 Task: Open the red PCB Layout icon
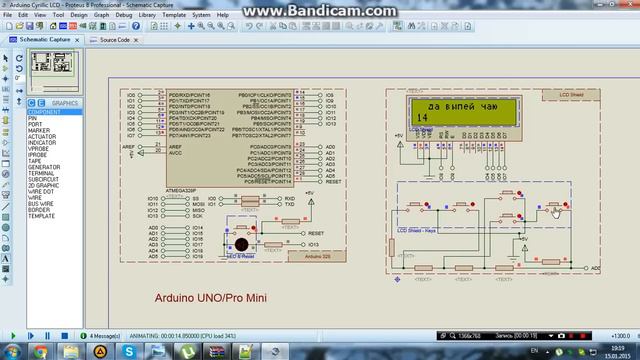click(x=73, y=26)
